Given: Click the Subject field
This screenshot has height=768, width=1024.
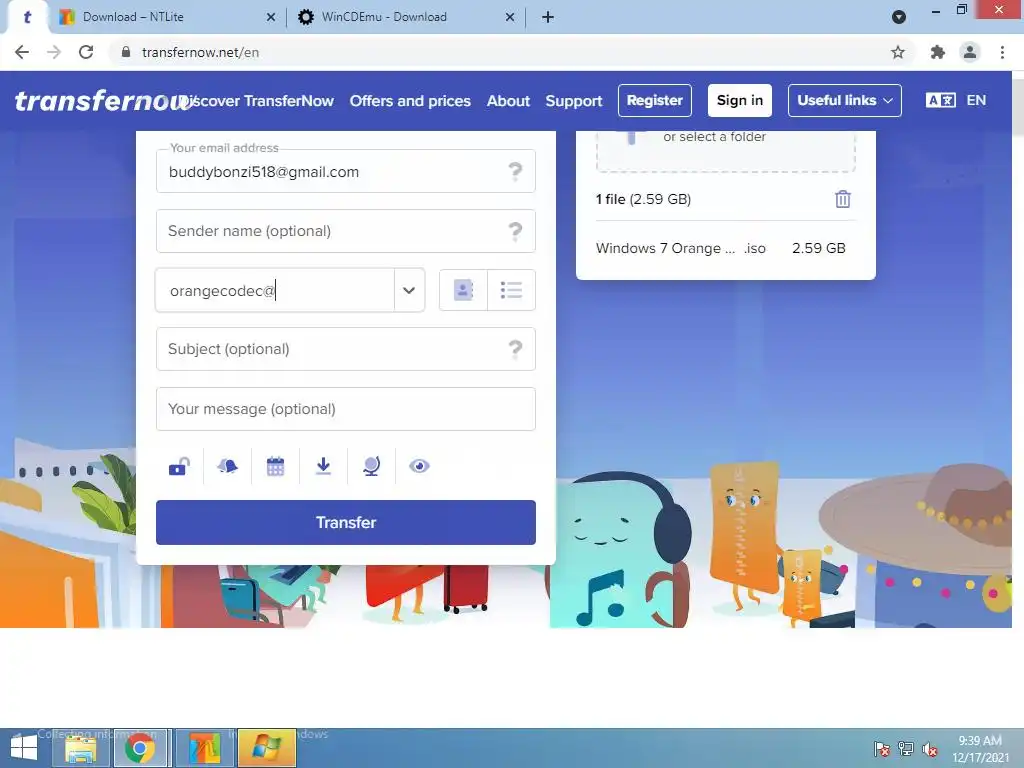Looking at the screenshot, I should [345, 349].
